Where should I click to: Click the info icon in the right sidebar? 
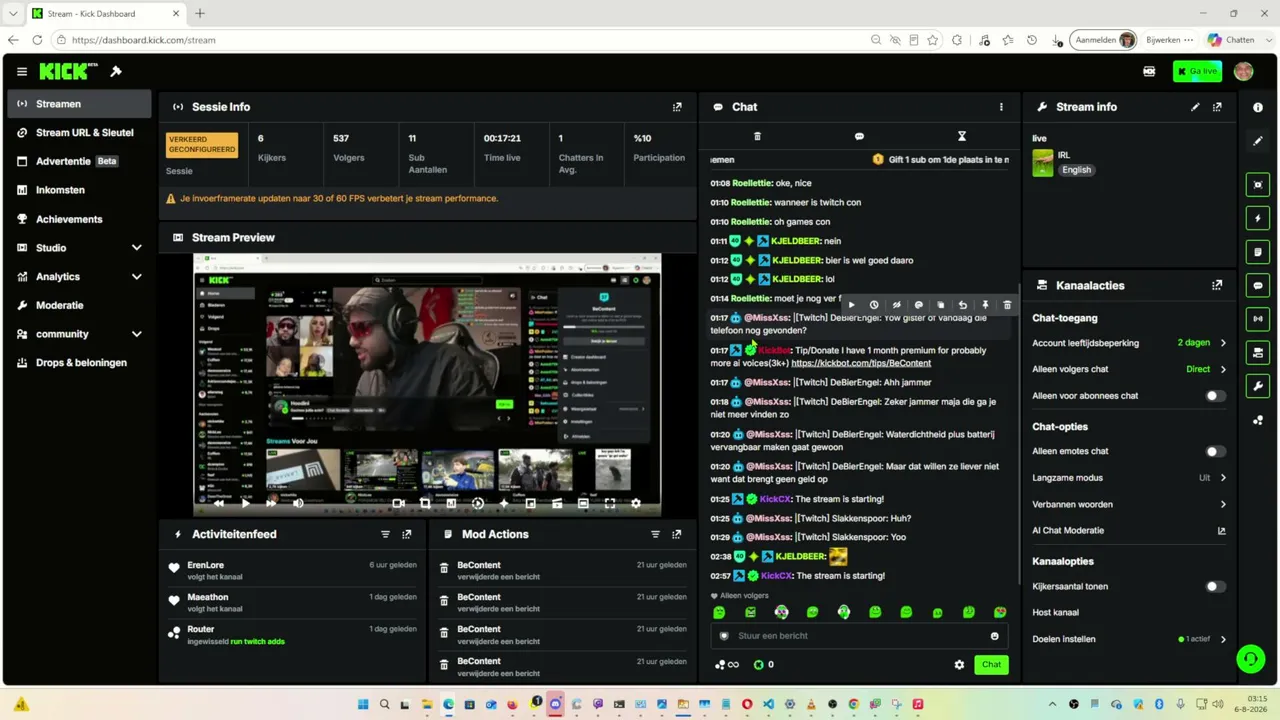[x=1258, y=108]
